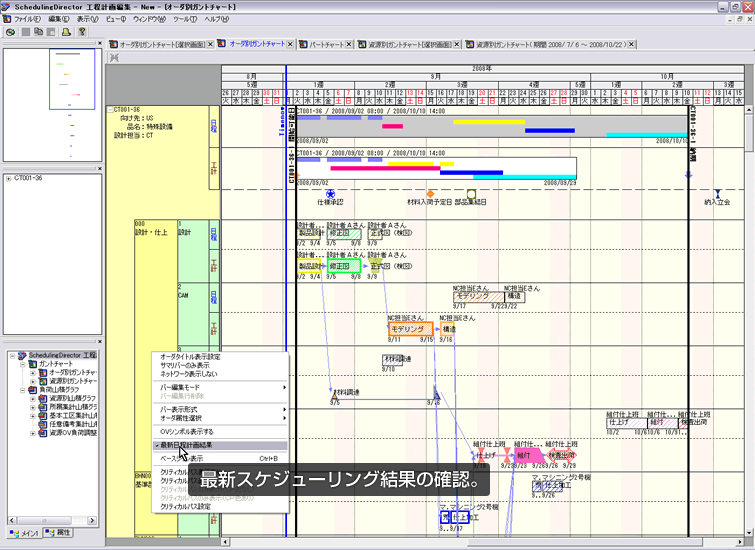Open the バー表示形式 submenu
Image resolution: width=755 pixels, height=550 pixels.
click(x=221, y=409)
